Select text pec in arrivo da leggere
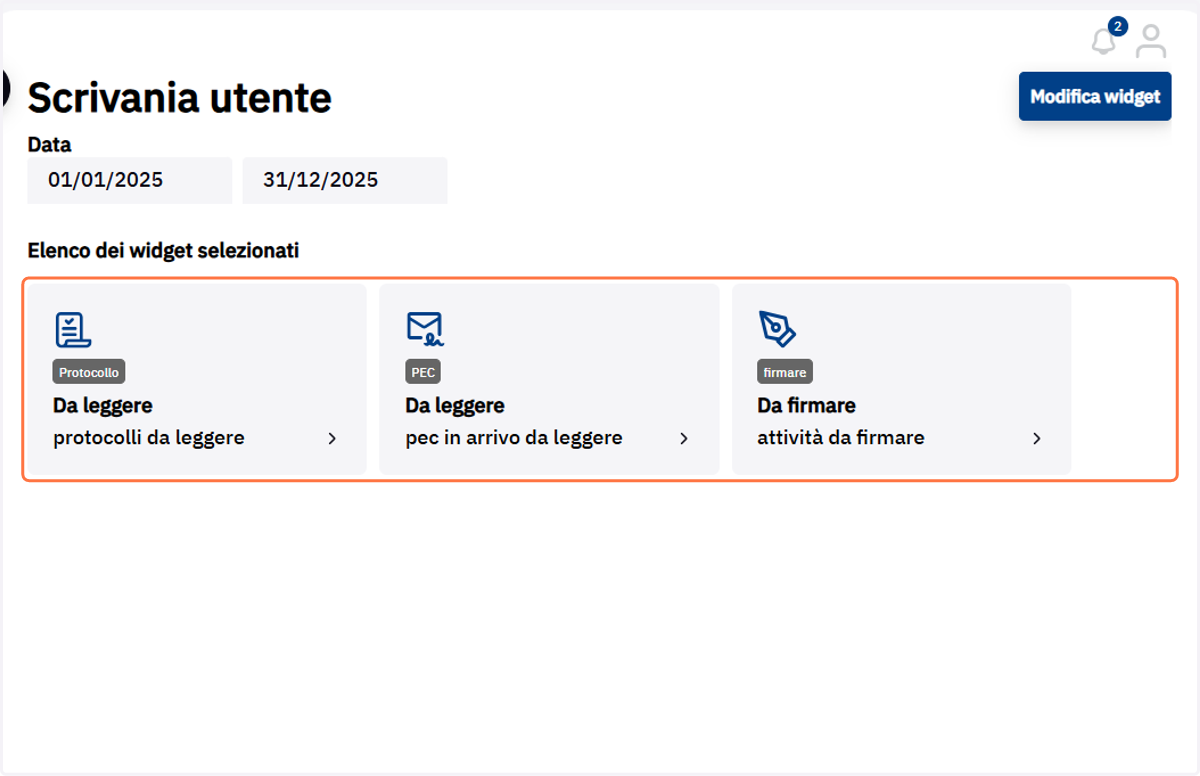The image size is (1200, 776). pos(514,438)
